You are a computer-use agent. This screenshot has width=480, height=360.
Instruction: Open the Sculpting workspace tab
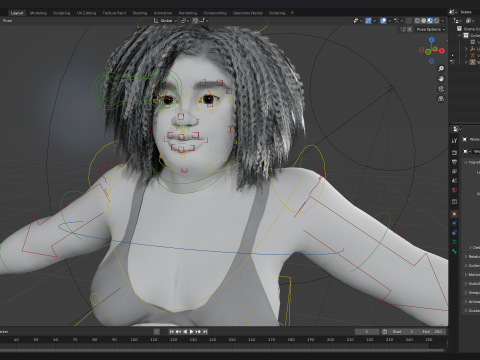62,13
